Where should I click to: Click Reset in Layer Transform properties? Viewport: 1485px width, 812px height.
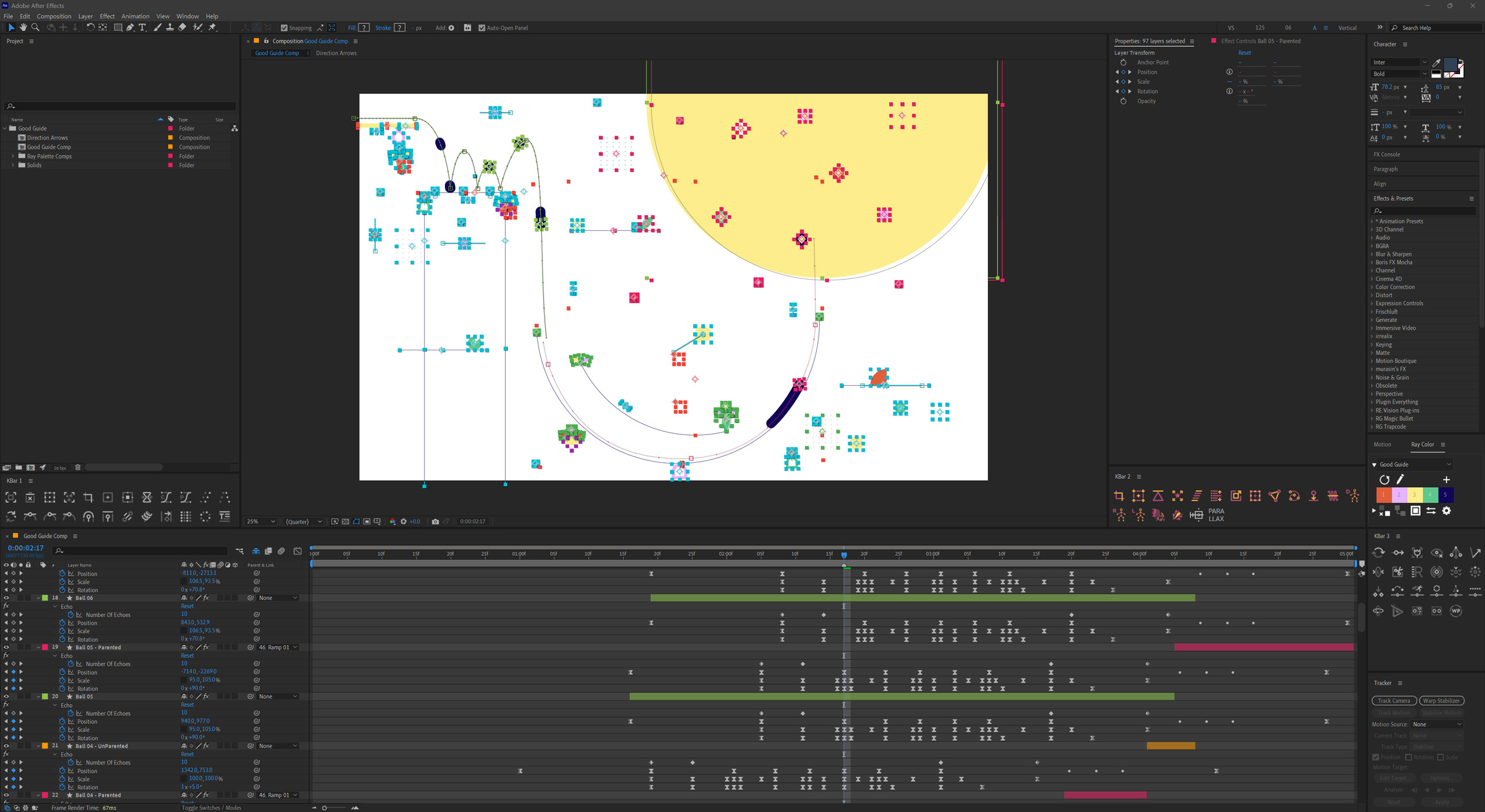(1244, 53)
